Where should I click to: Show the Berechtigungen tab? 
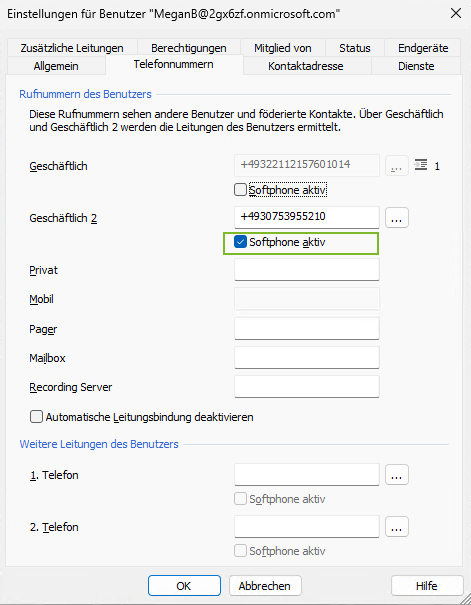tap(189, 48)
